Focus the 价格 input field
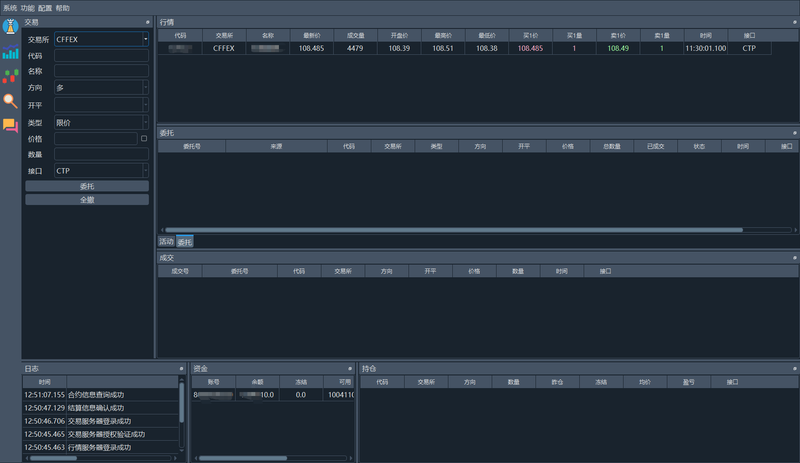Image resolution: width=800 pixels, height=463 pixels. point(96,139)
